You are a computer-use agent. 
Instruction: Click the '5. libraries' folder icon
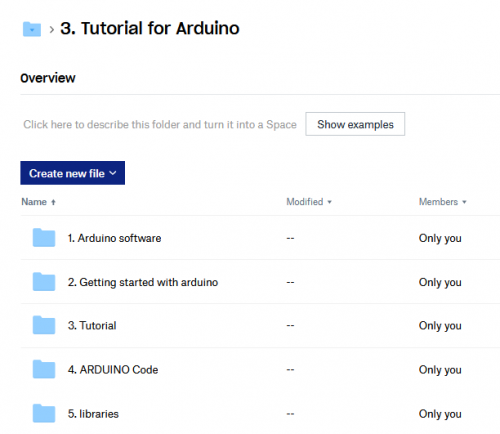(x=44, y=413)
